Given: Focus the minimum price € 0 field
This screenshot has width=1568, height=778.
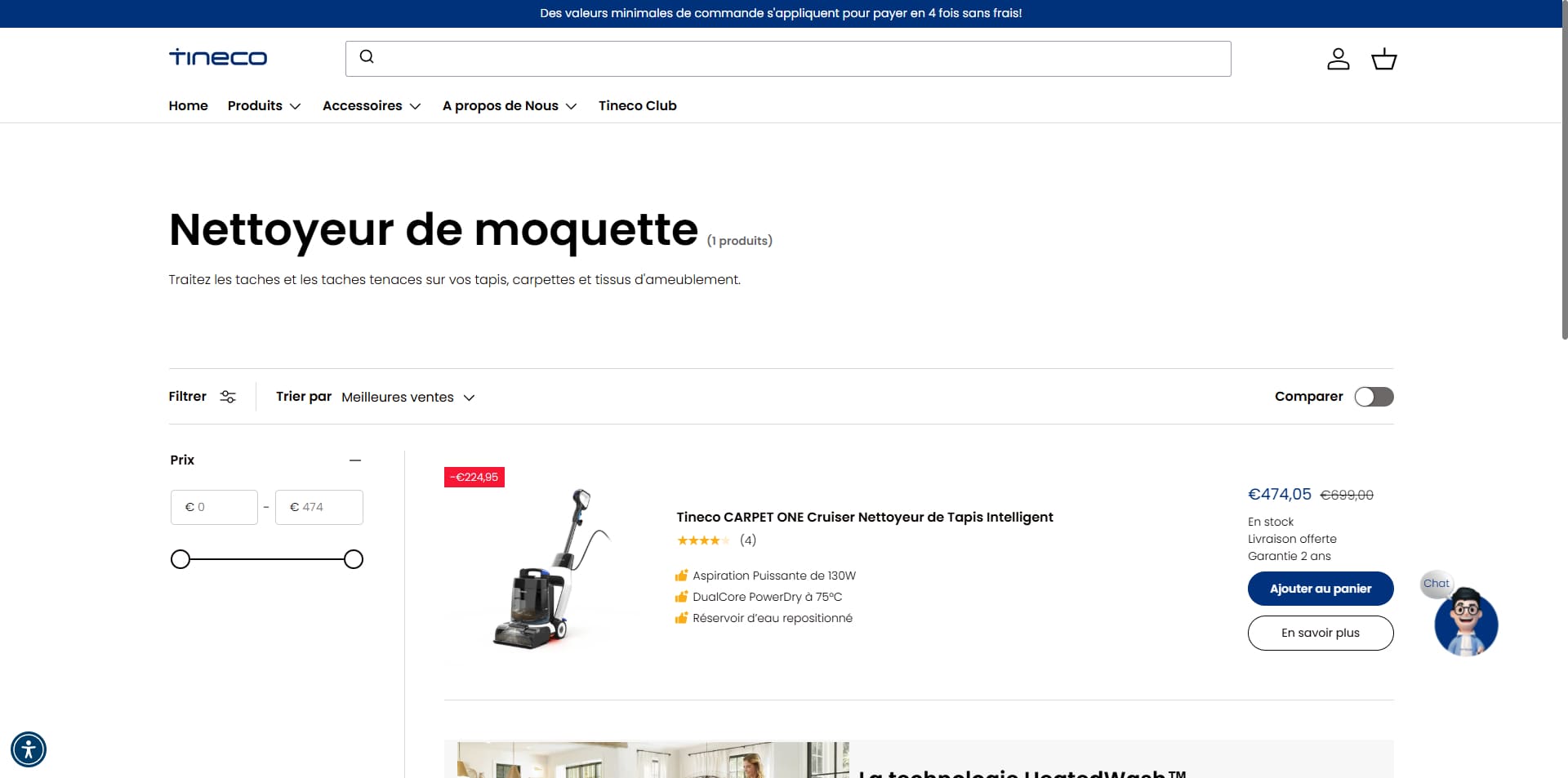Looking at the screenshot, I should [214, 507].
